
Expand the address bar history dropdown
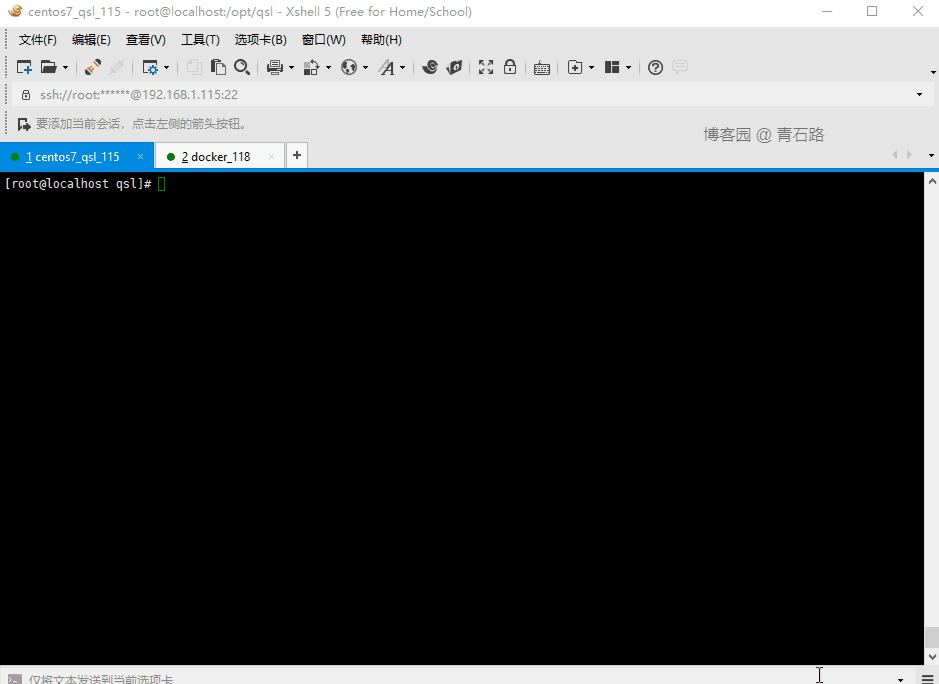(919, 95)
